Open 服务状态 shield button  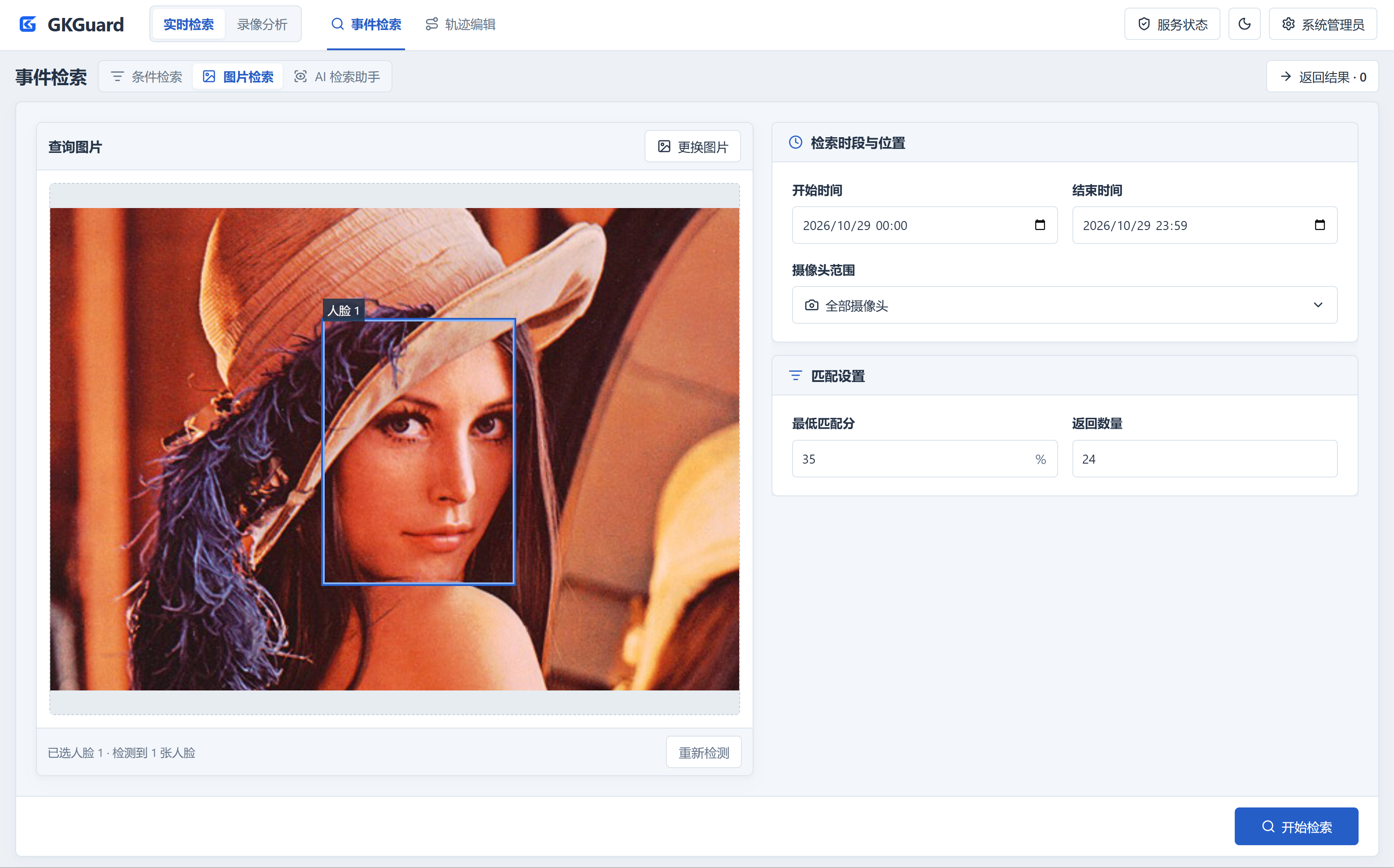(1172, 24)
